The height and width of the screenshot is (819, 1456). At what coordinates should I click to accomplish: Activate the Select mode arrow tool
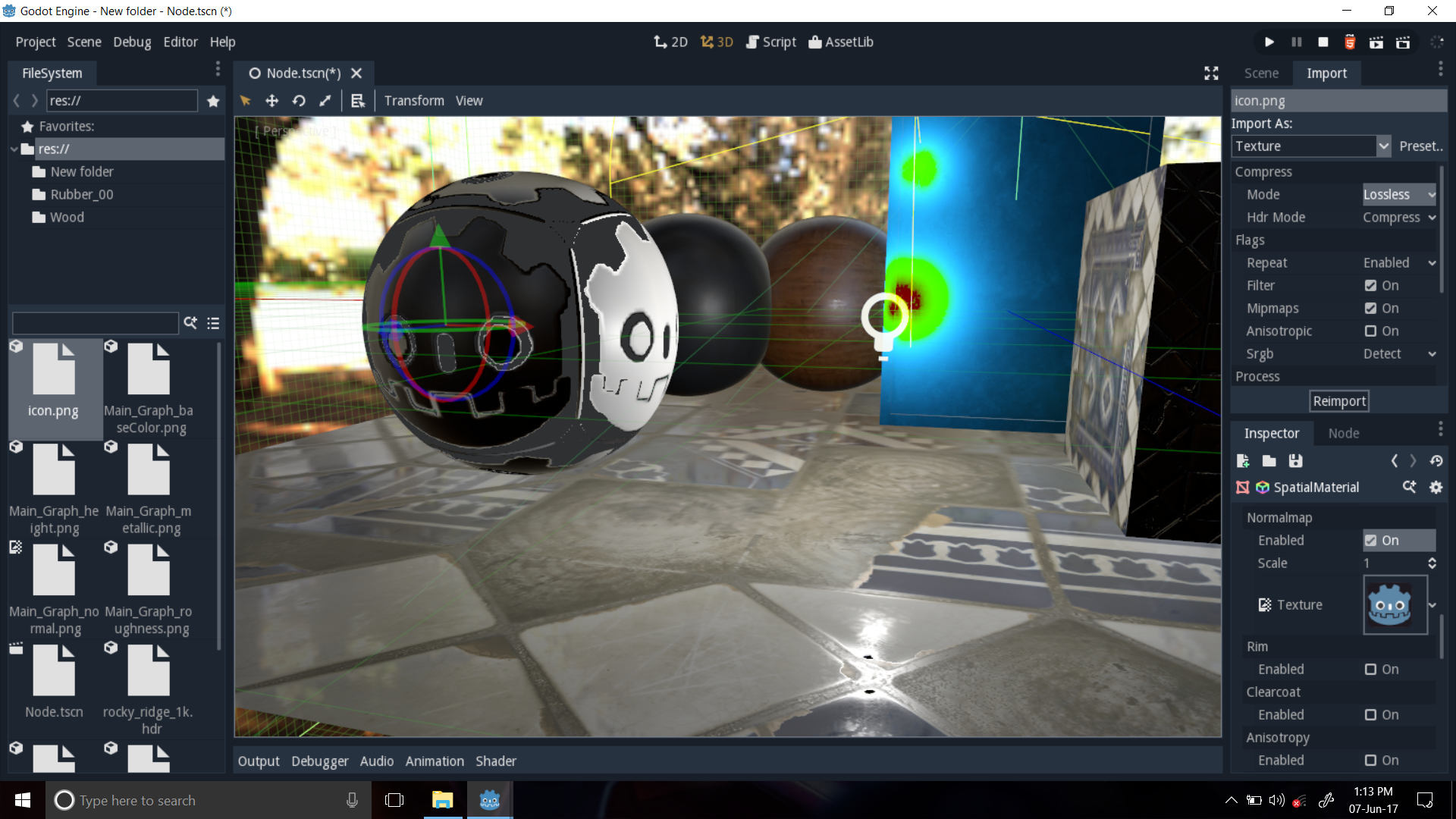pyautogui.click(x=244, y=100)
